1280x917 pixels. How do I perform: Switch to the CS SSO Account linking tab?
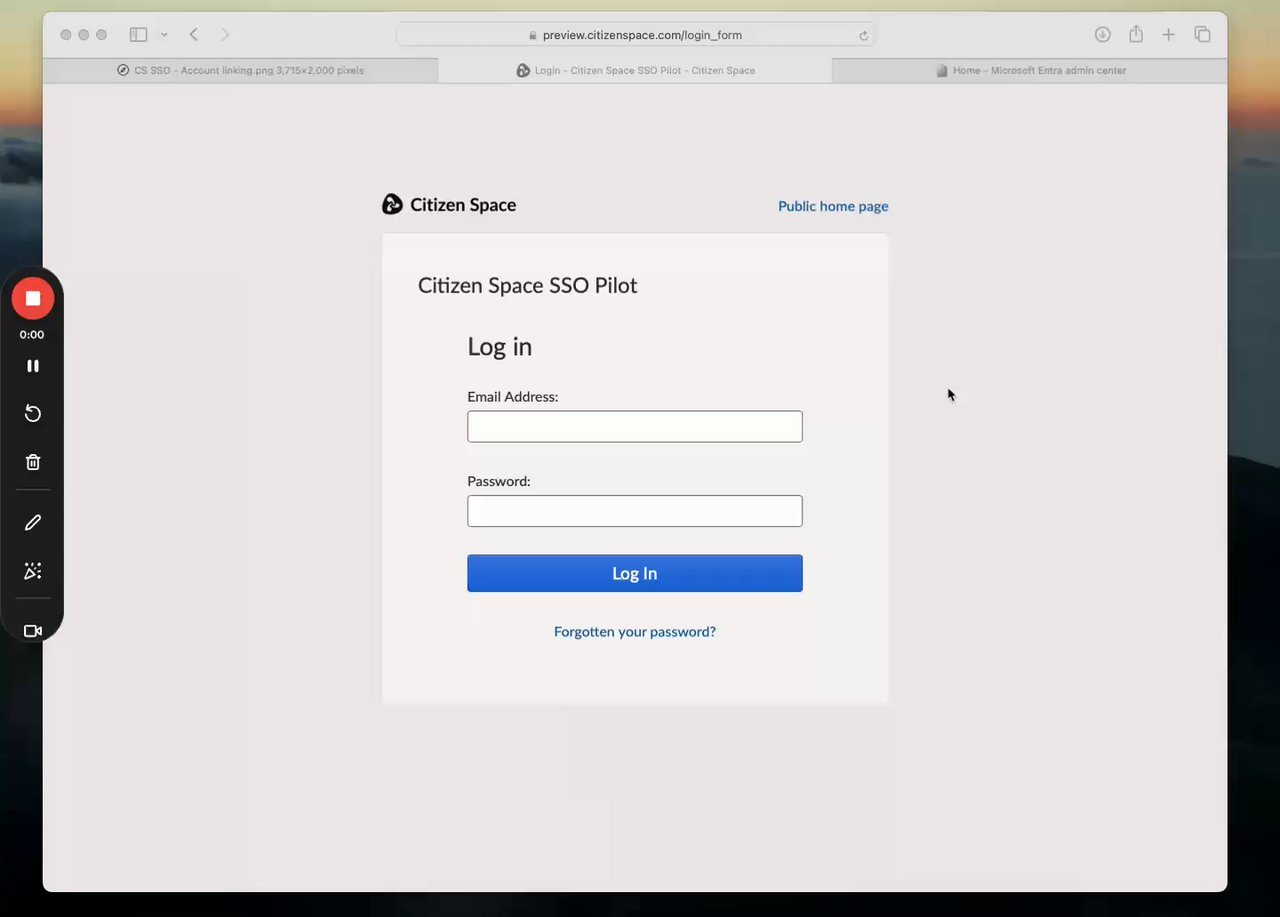[240, 71]
